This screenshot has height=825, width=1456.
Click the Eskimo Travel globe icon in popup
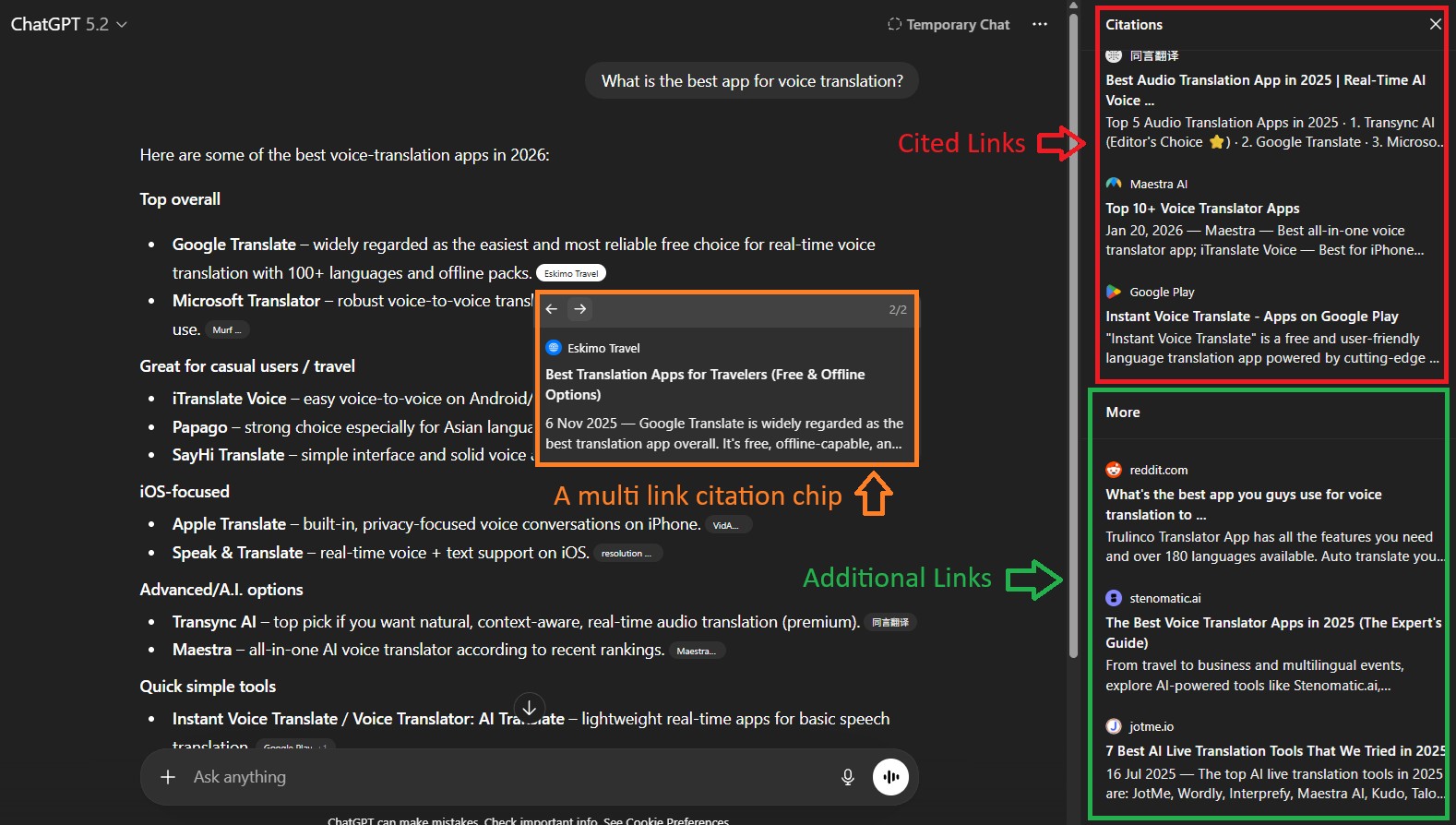pos(554,348)
